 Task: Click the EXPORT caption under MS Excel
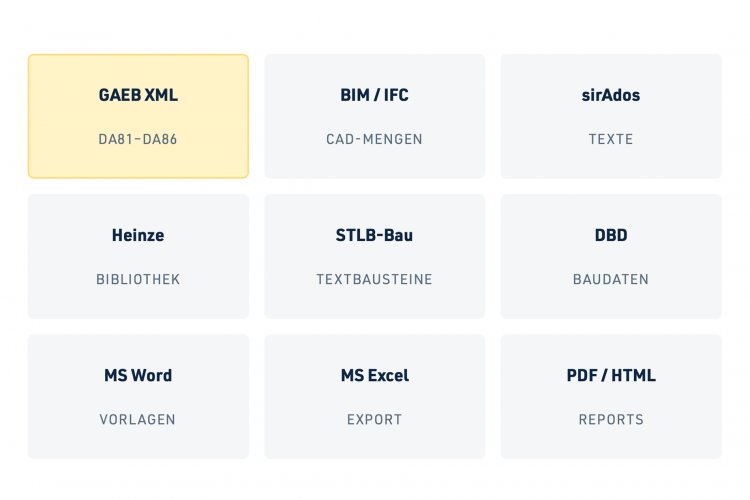pos(375,420)
